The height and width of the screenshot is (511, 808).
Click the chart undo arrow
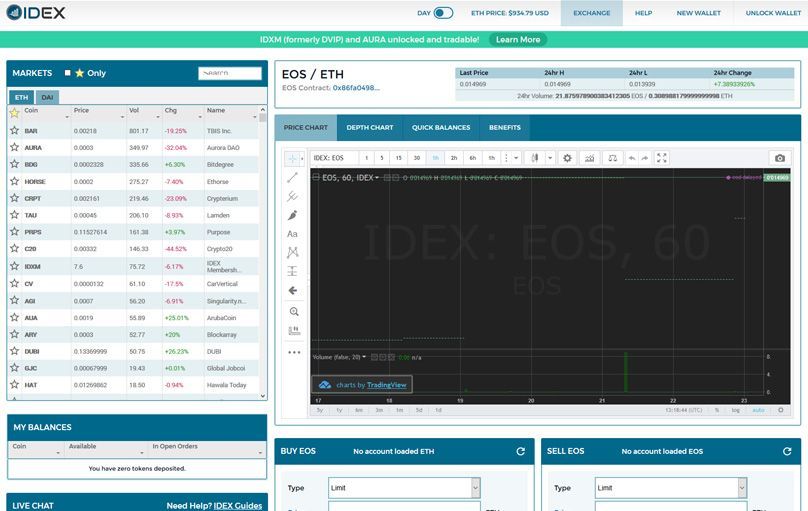pos(632,158)
